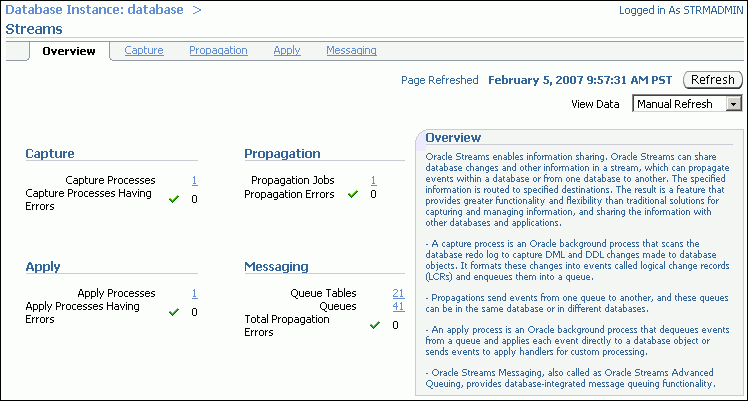Click the Propagation Errors label
The width and height of the screenshot is (748, 401).
pos(289,195)
